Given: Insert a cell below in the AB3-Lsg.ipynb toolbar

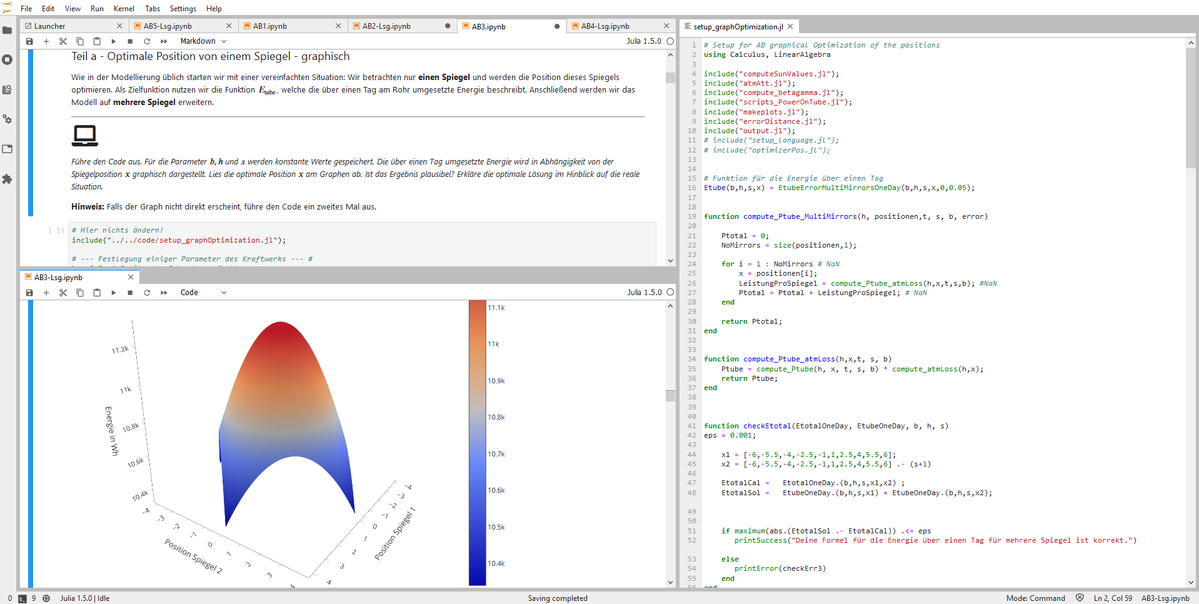Looking at the screenshot, I should point(46,293).
